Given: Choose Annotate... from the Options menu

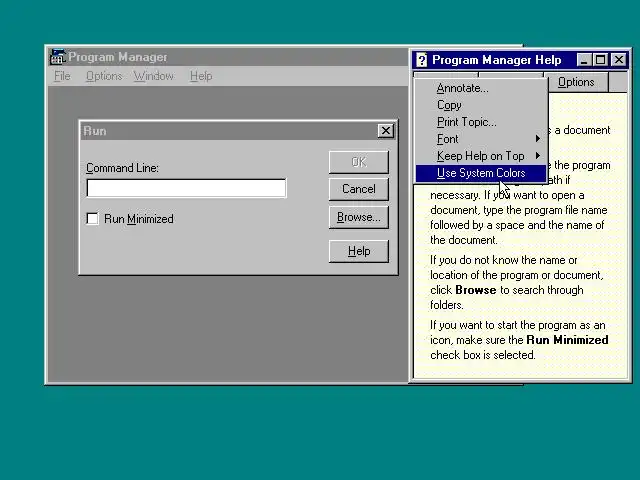Looking at the screenshot, I should [481, 88].
